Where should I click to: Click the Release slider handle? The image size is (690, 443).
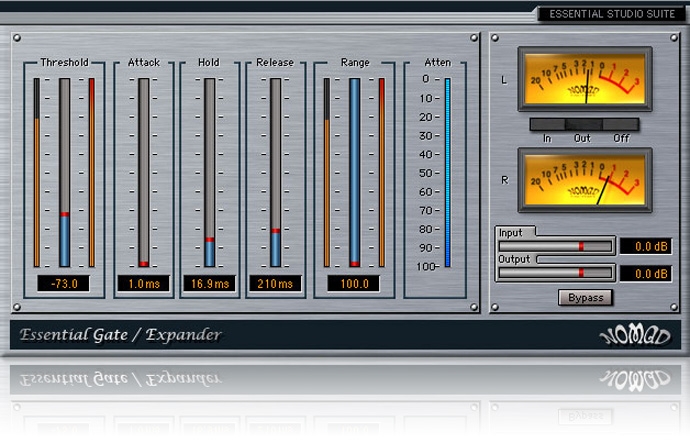click(x=275, y=231)
